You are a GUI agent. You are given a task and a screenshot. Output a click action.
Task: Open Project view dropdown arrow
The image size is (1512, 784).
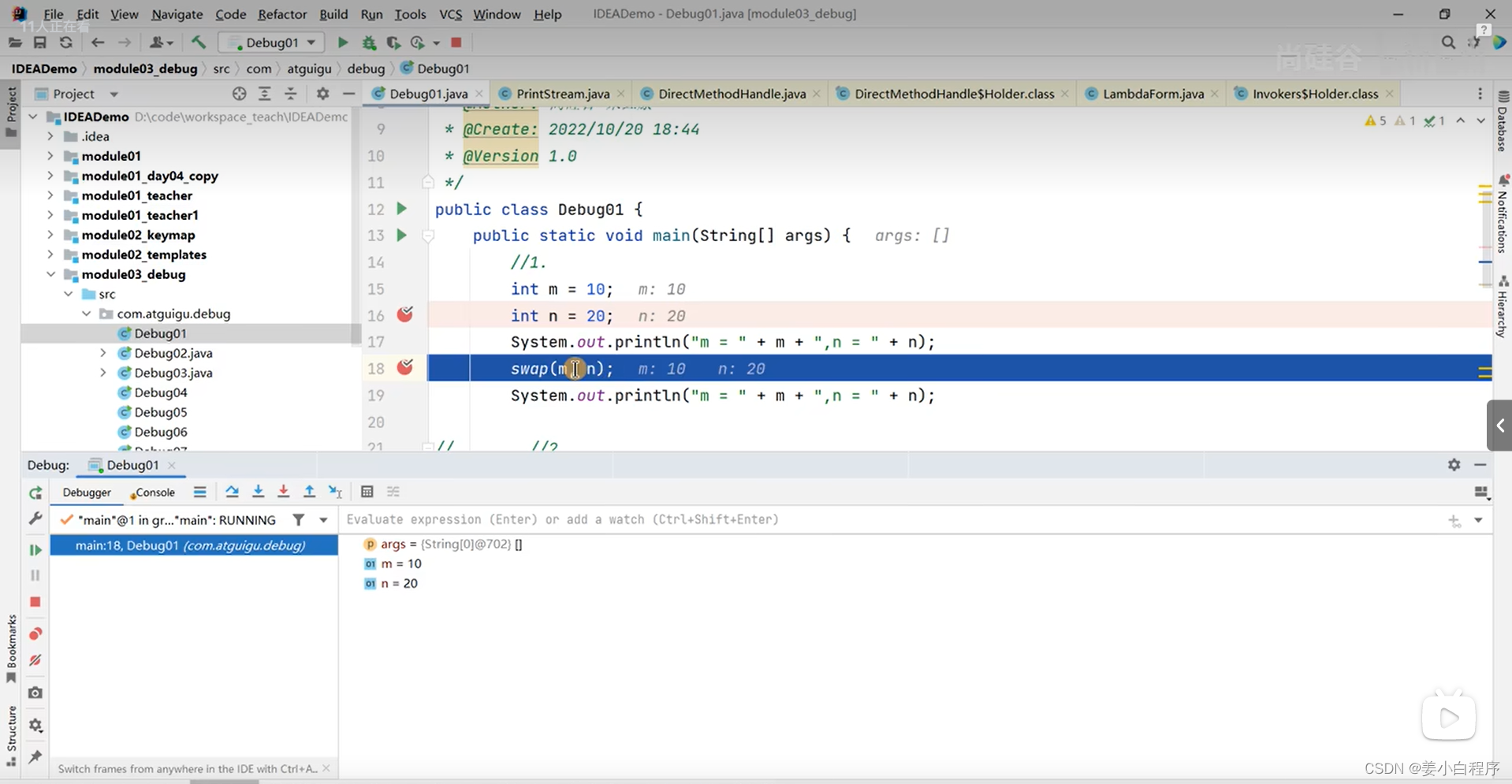[114, 95]
